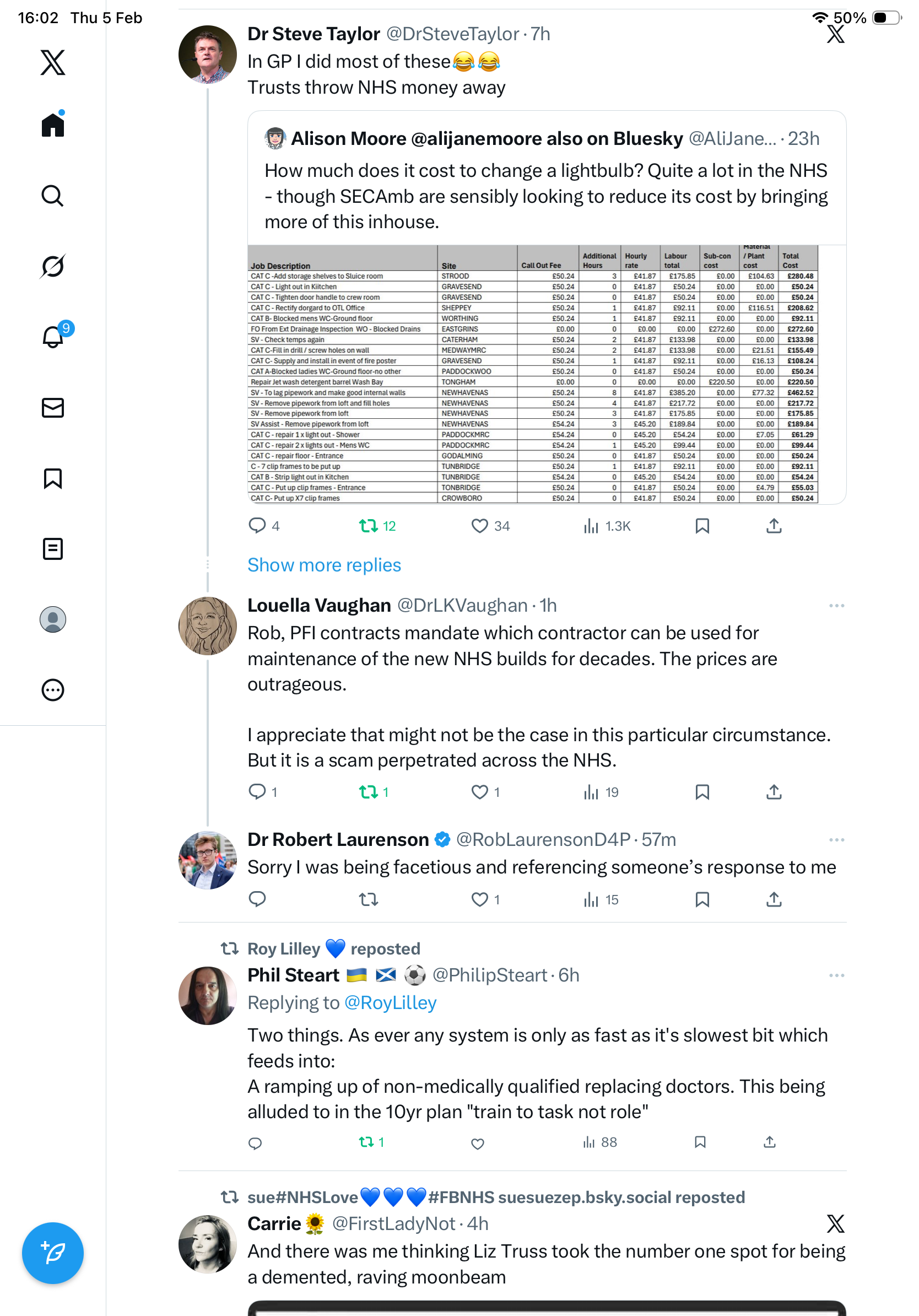This screenshot has height=1316, width=919.
Task: Open the Profile icon in sidebar
Action: pyautogui.click(x=53, y=619)
